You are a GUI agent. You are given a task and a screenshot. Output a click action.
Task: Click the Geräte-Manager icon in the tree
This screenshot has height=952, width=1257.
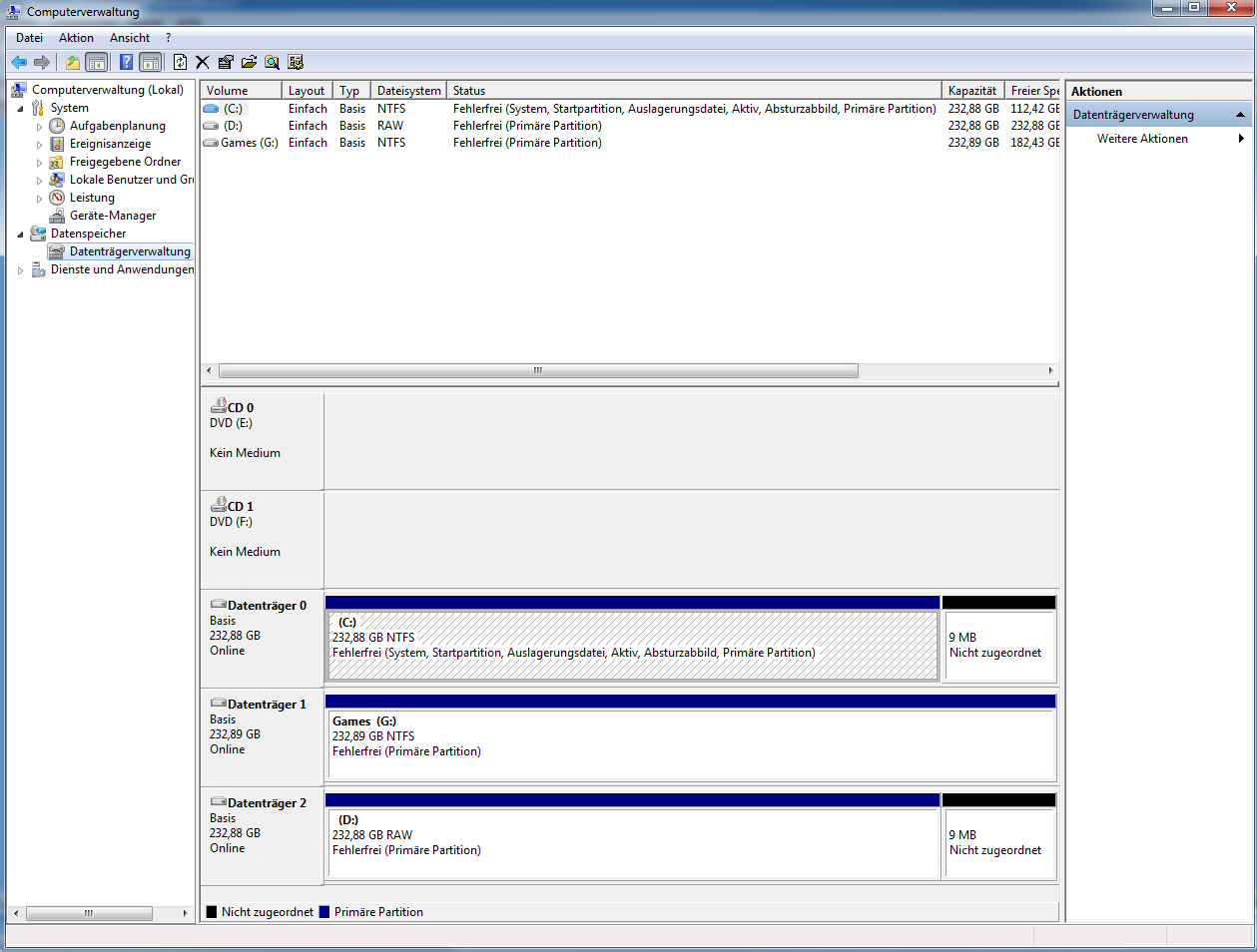click(57, 216)
